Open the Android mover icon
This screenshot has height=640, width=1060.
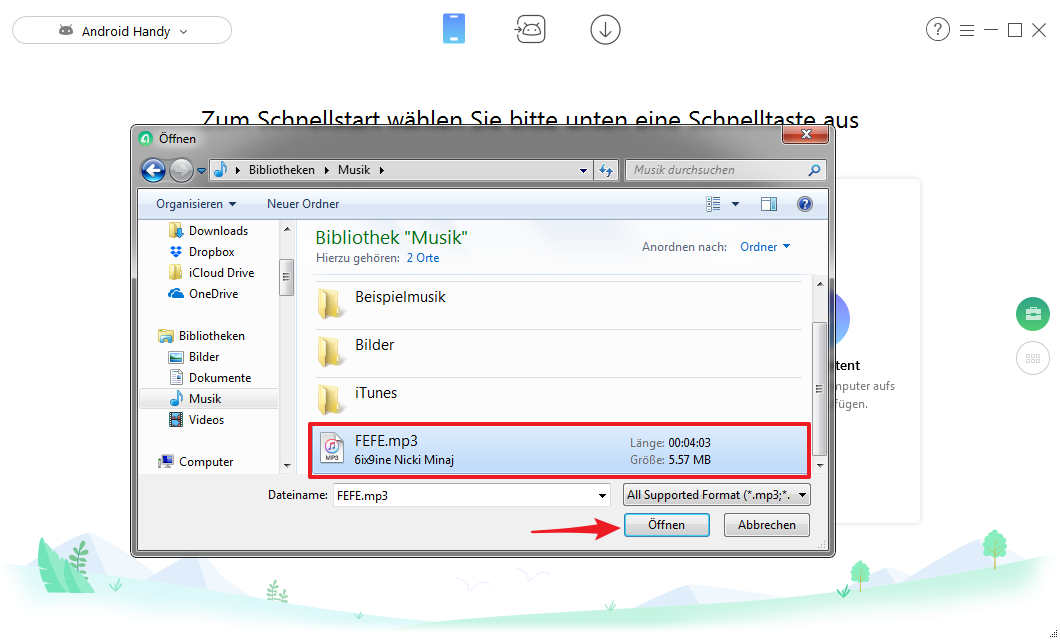click(530, 30)
